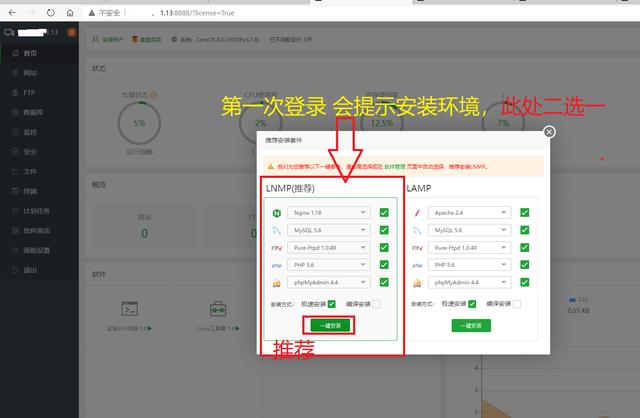The width and height of the screenshot is (640, 418).
Task: Click the green Nginx logo icon
Action: coord(277,213)
